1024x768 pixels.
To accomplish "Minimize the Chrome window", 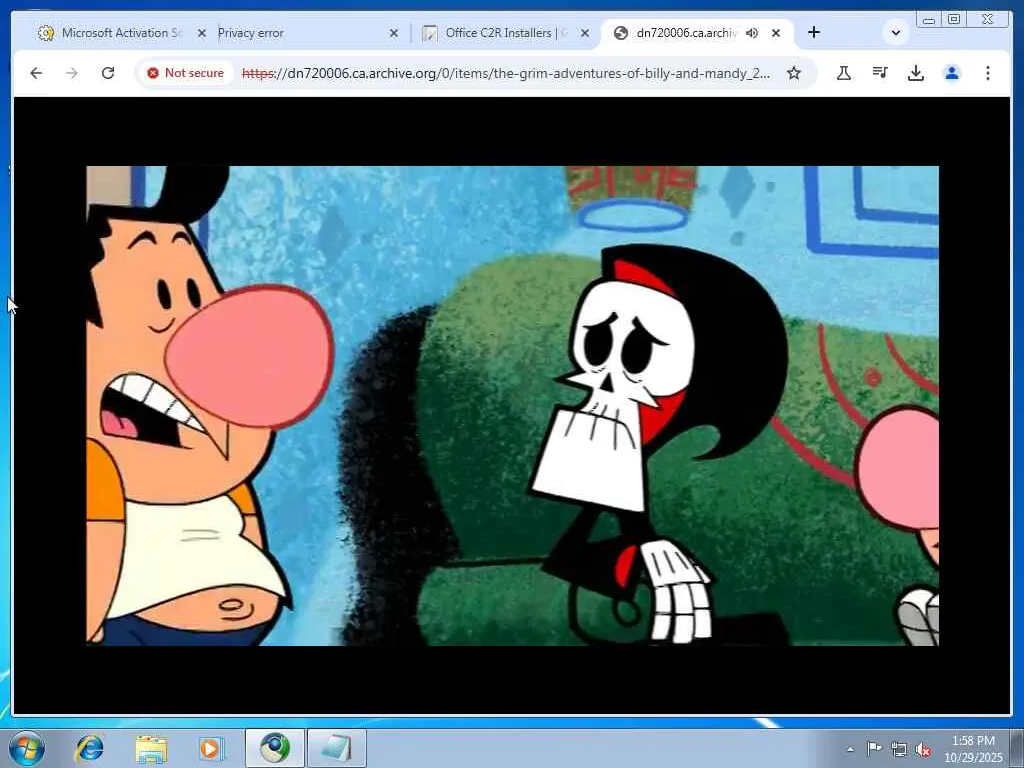I will [929, 20].
